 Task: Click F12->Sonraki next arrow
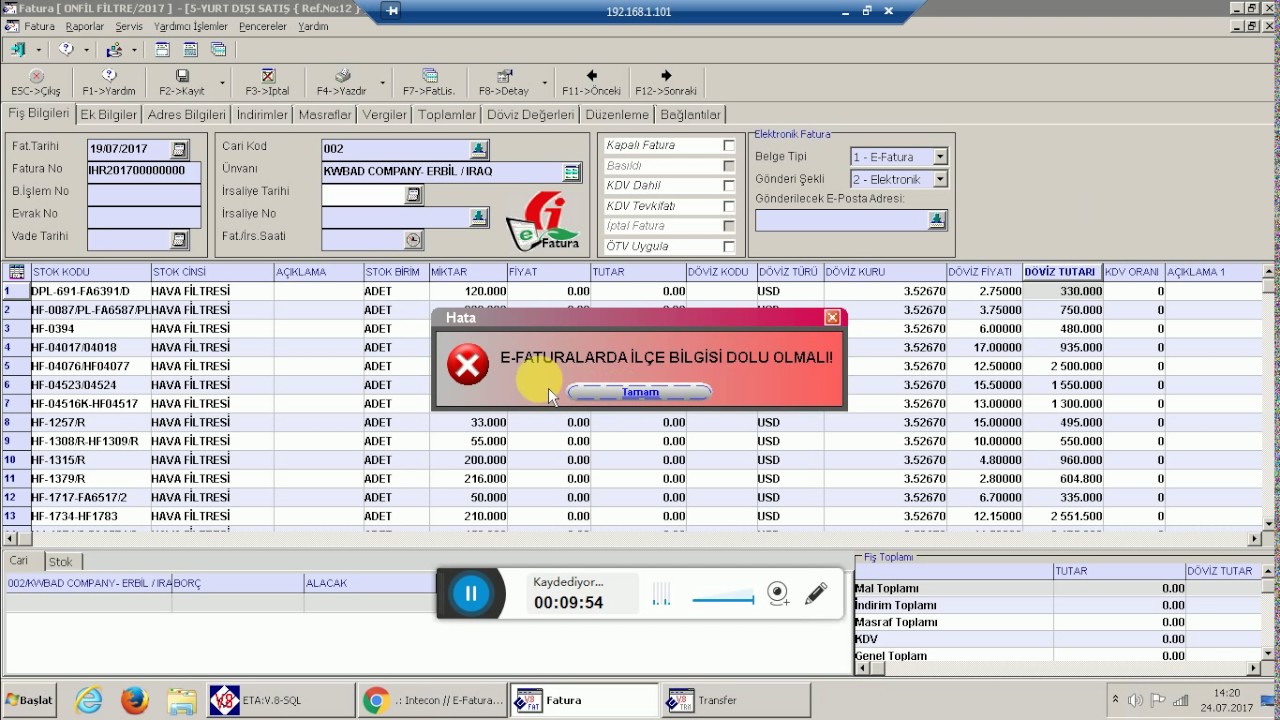[x=666, y=82]
